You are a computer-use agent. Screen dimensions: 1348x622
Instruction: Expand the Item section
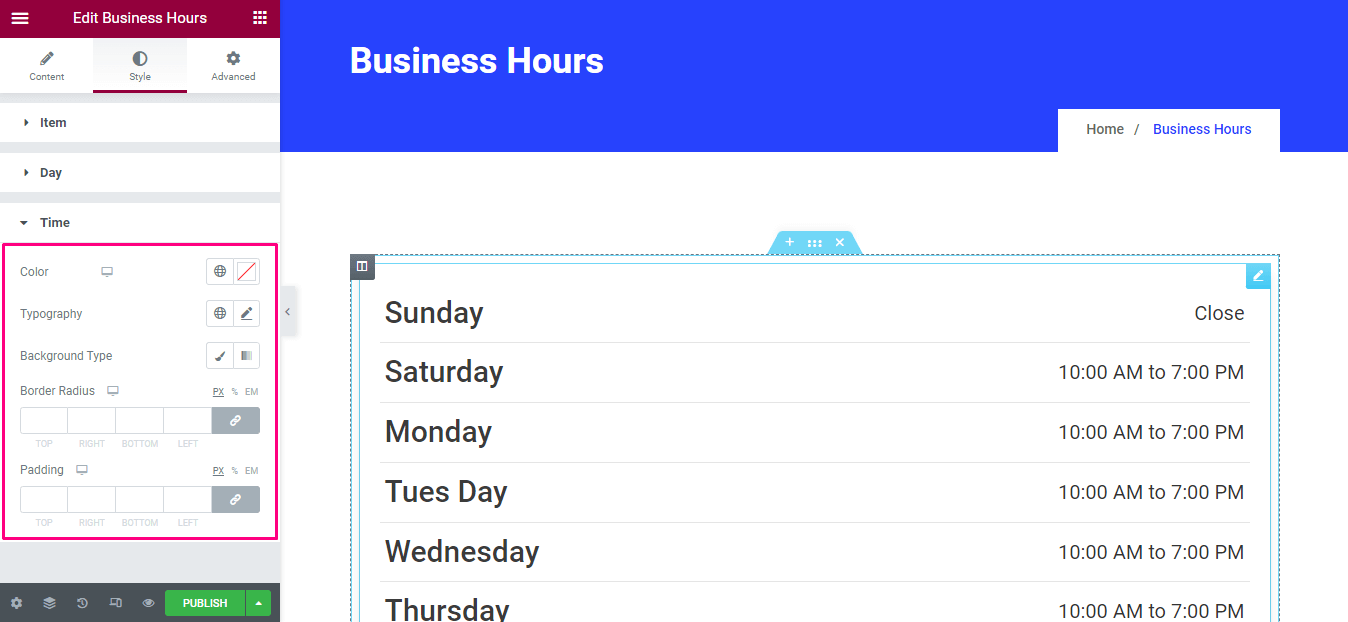(x=140, y=123)
